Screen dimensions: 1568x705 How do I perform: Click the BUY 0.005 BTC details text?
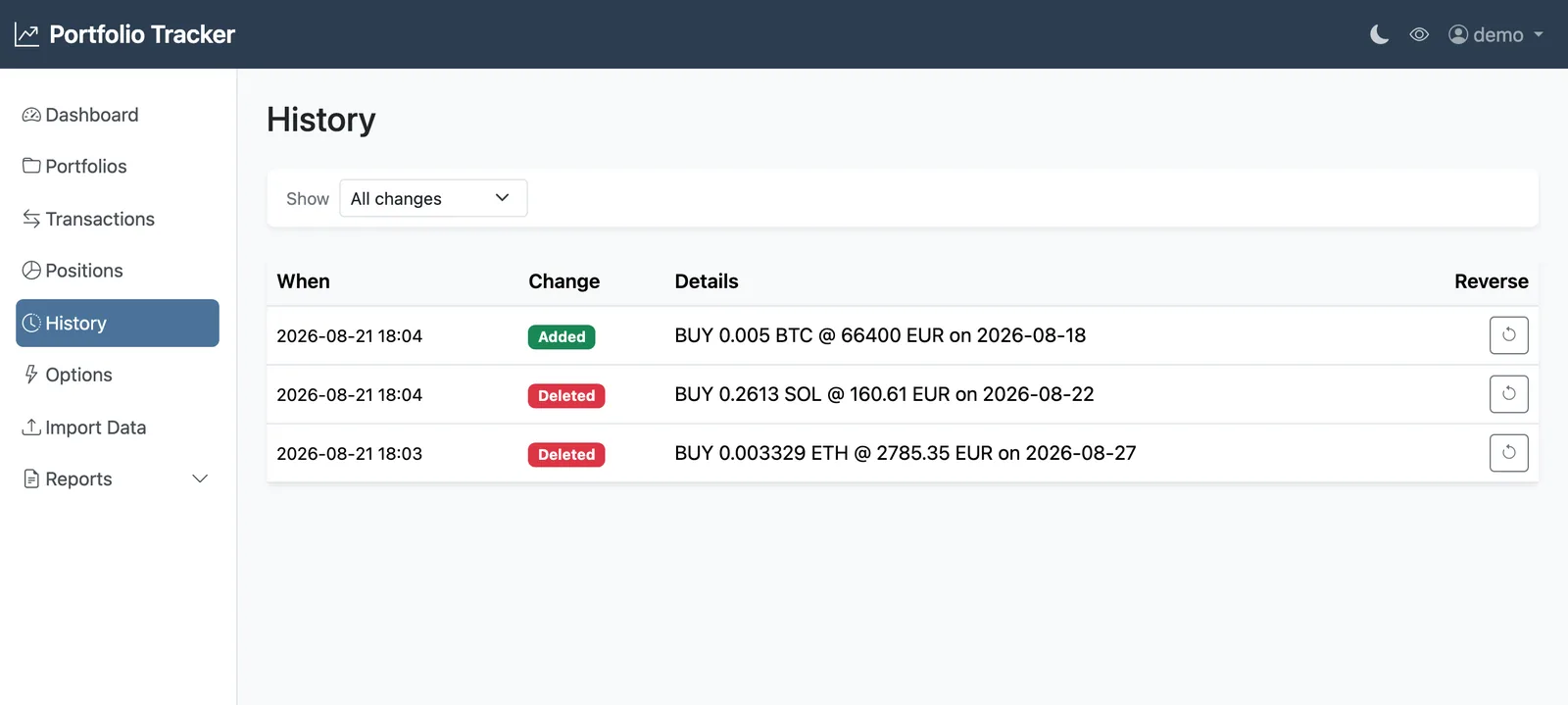[x=880, y=335]
